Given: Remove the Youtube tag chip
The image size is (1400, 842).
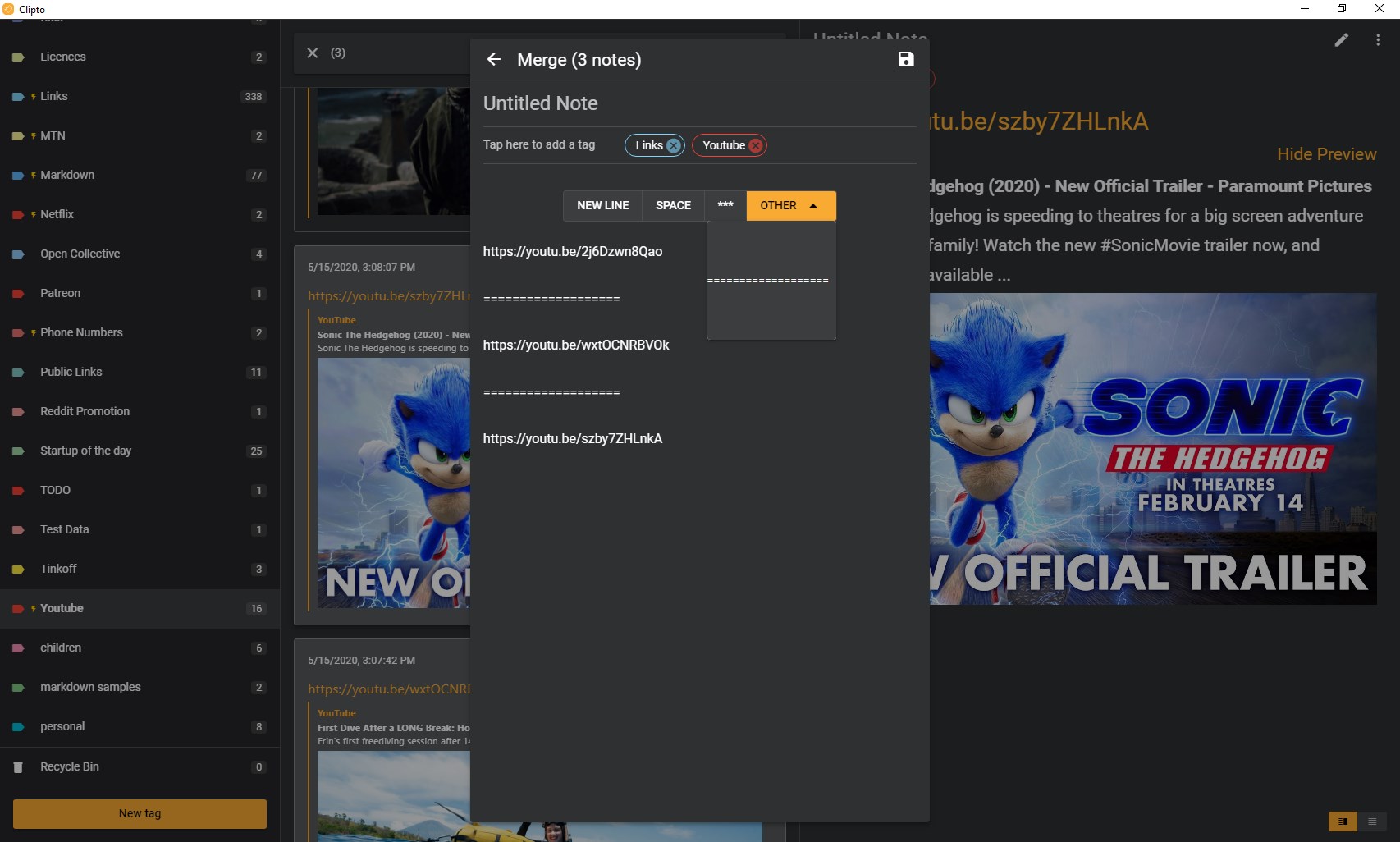Looking at the screenshot, I should click(x=756, y=145).
